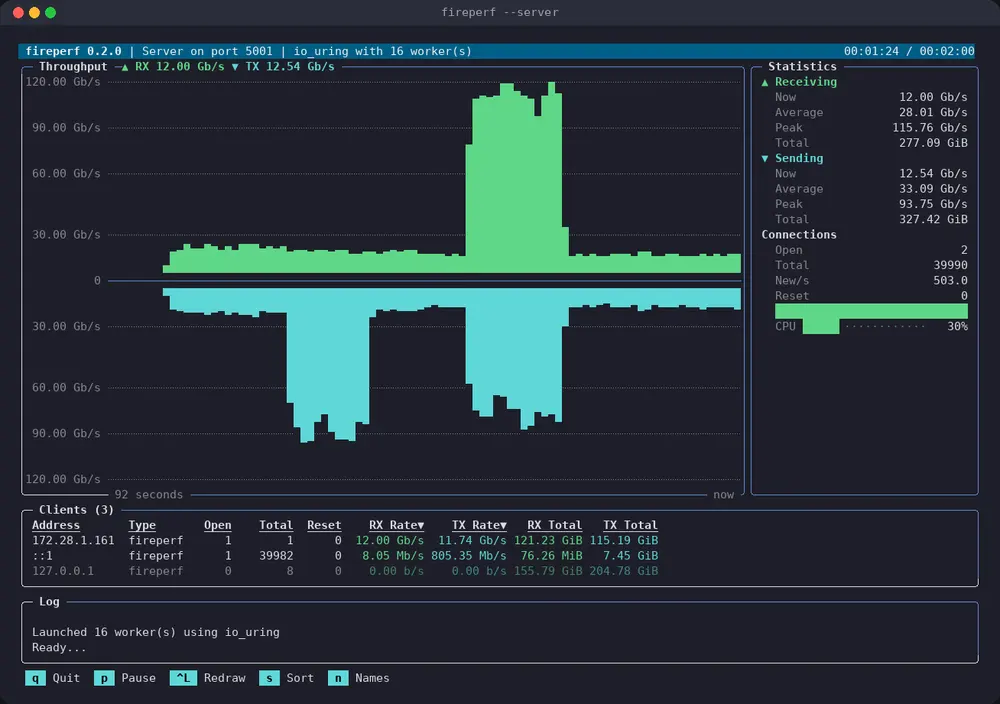Click the 'p' Pause key badge
This screenshot has height=704, width=1000.
coord(104,678)
